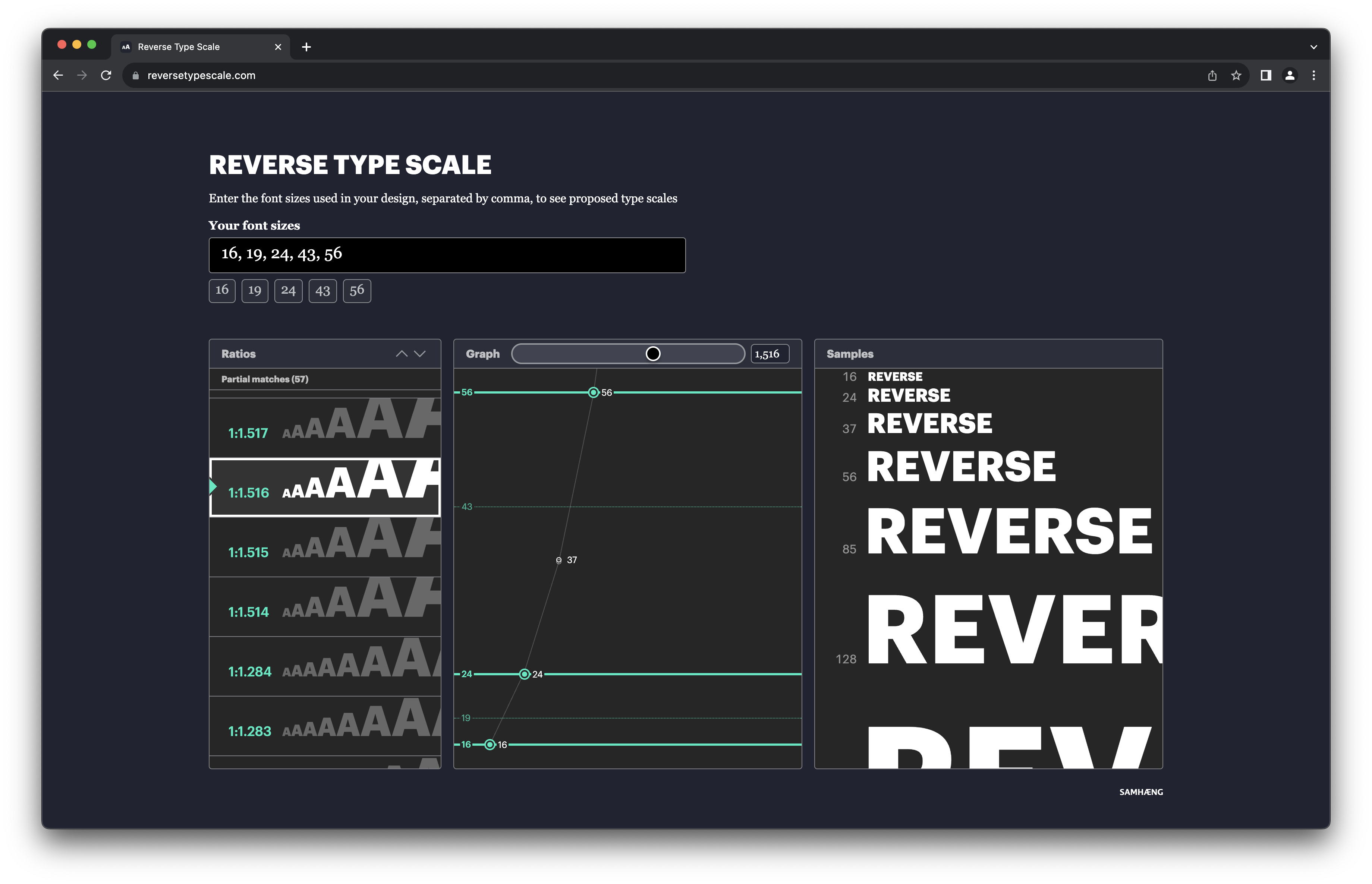Click the 43 font size chip
The height and width of the screenshot is (884, 1372).
click(x=322, y=290)
